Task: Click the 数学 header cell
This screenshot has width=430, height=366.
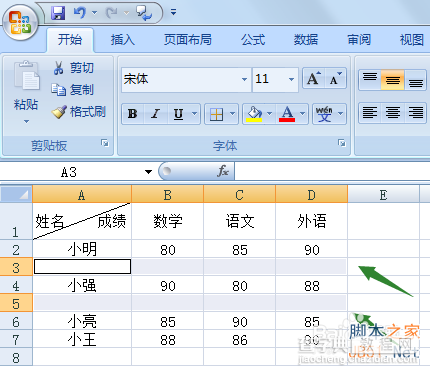Action: pyautogui.click(x=168, y=221)
